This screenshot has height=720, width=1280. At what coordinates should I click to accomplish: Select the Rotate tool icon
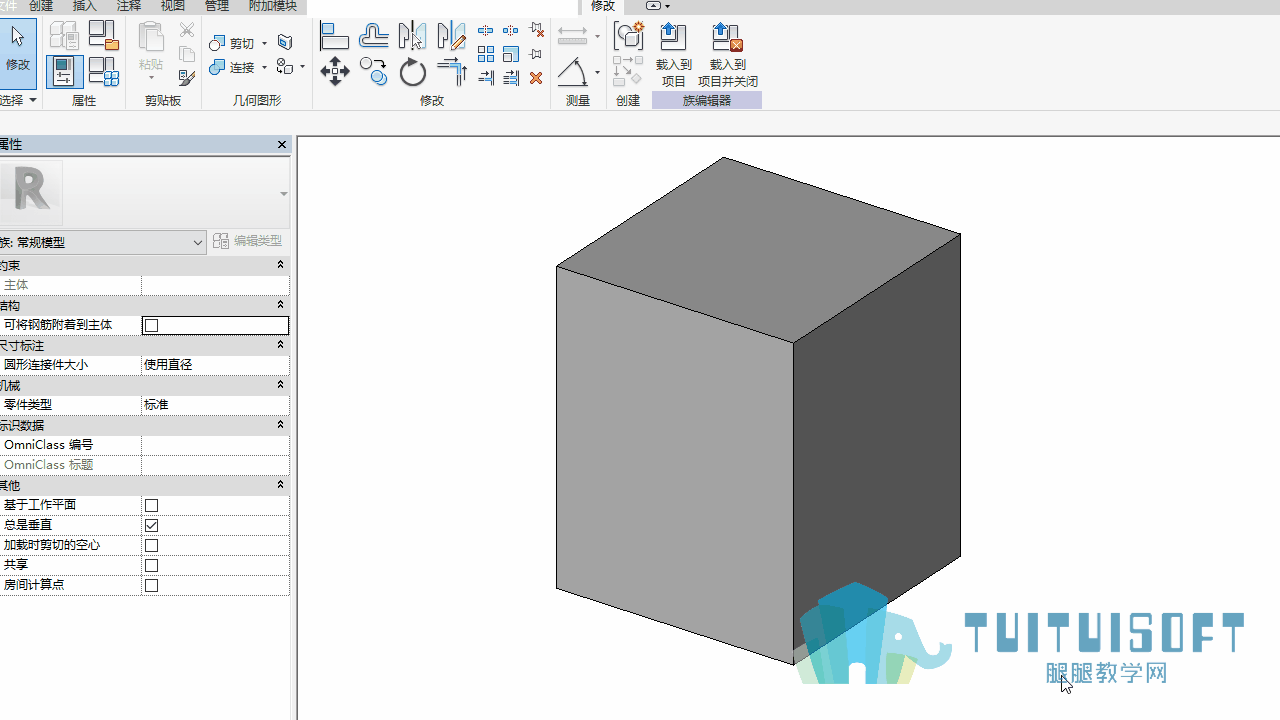[x=412, y=71]
